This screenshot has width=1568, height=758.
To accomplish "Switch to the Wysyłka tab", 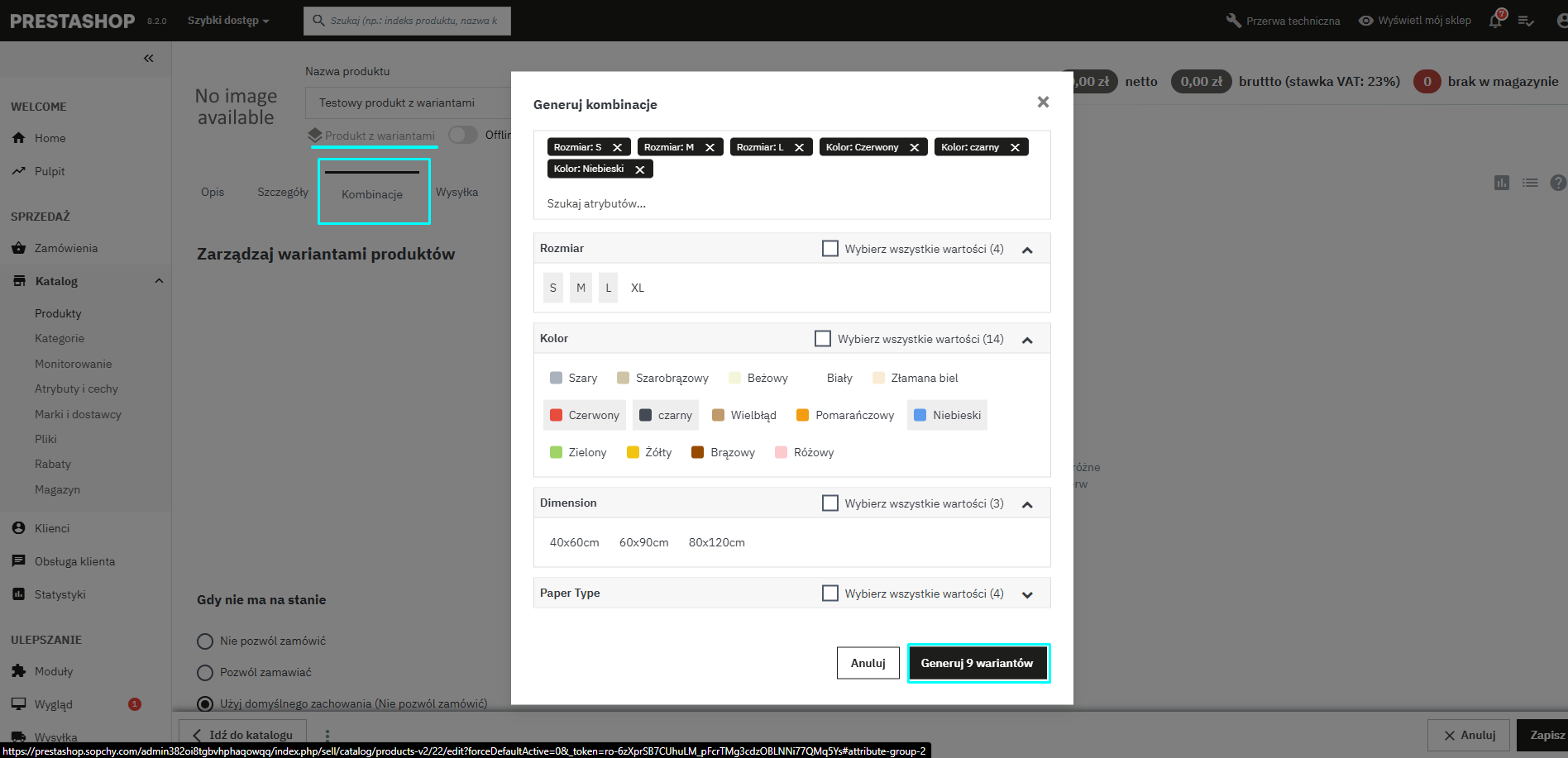I will [x=457, y=192].
